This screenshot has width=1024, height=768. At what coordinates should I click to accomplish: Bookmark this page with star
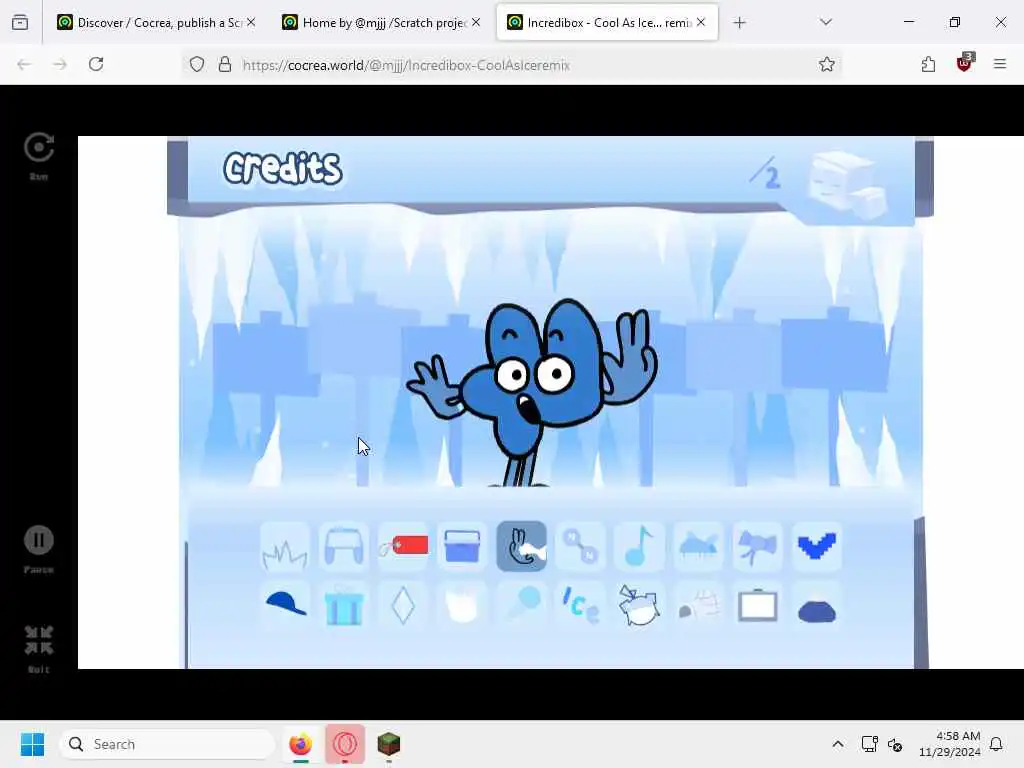826,64
